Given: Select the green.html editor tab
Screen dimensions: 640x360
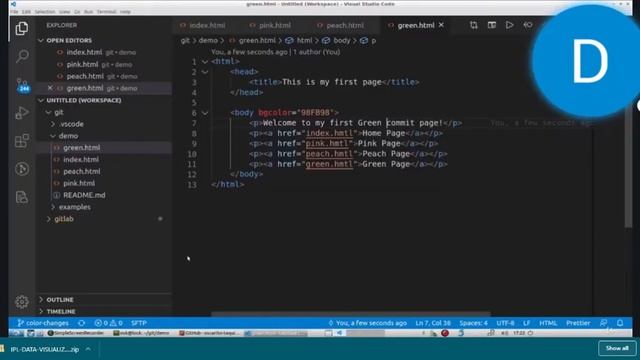Looking at the screenshot, I should pyautogui.click(x=416, y=25).
